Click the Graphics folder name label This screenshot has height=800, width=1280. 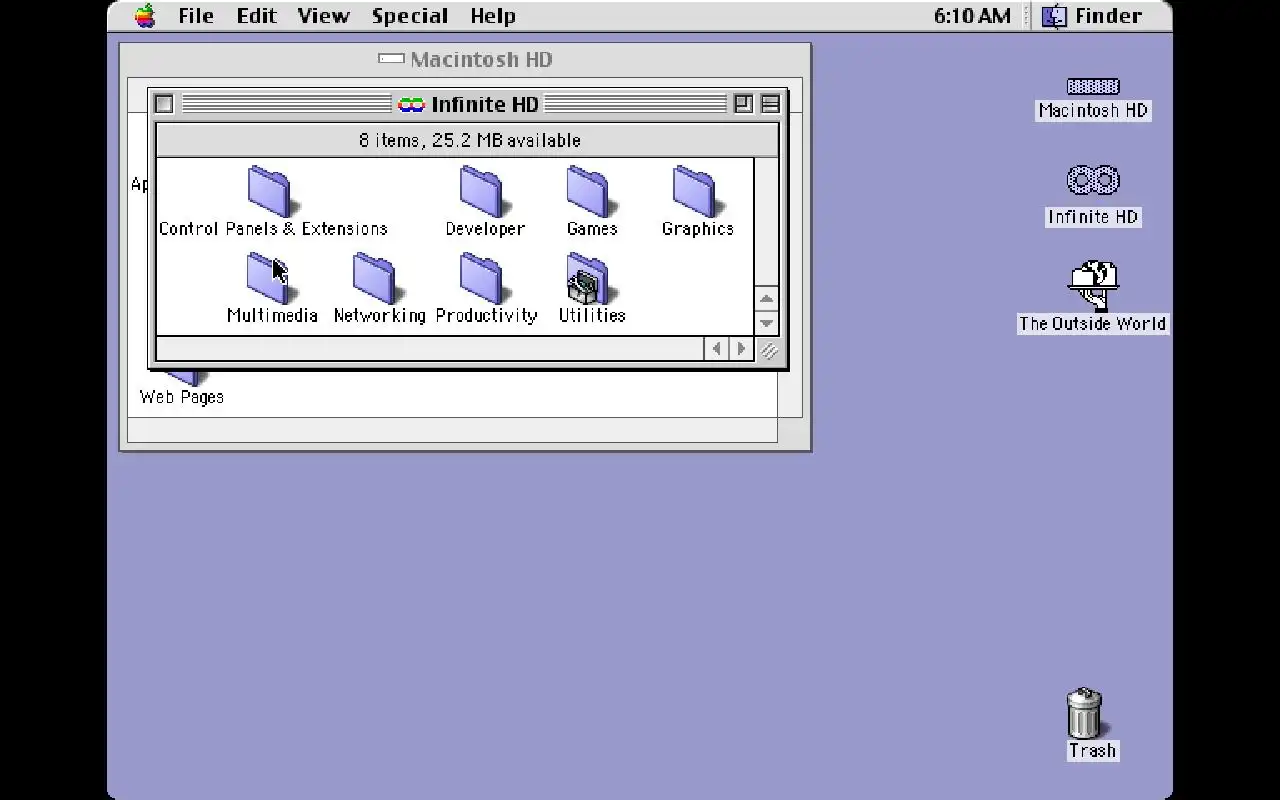coord(698,229)
